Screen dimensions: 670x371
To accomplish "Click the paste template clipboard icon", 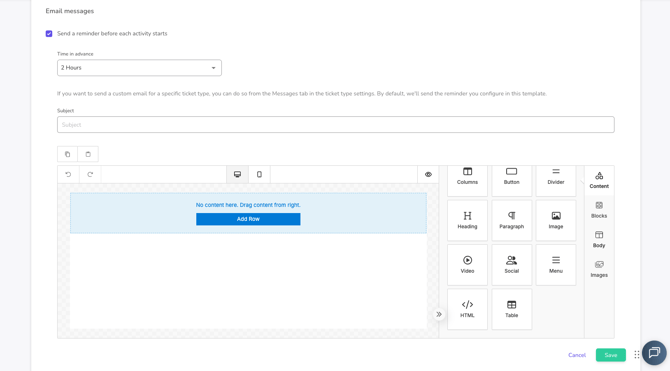I will pos(88,154).
